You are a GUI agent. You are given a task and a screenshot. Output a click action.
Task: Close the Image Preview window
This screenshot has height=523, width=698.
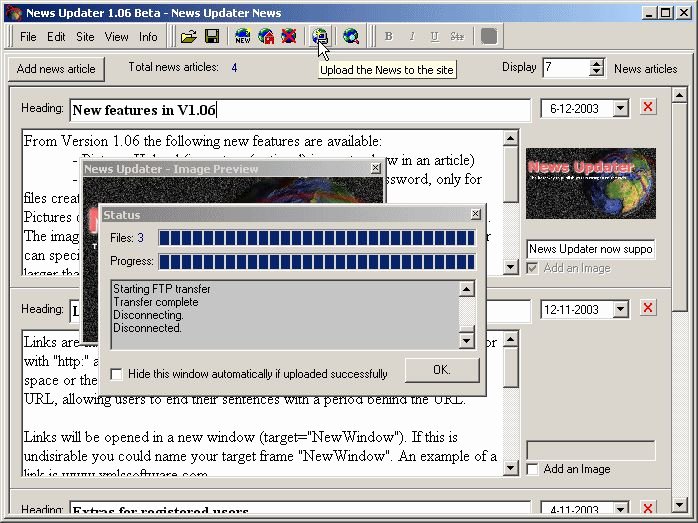376,168
